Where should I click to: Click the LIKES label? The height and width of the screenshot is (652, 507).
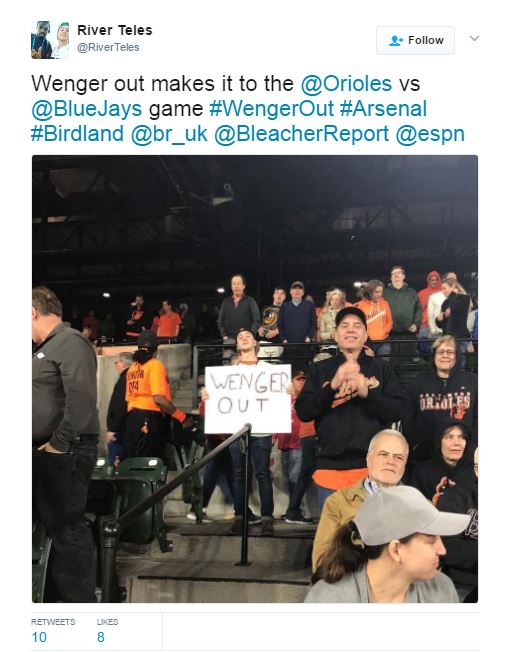click(x=107, y=622)
